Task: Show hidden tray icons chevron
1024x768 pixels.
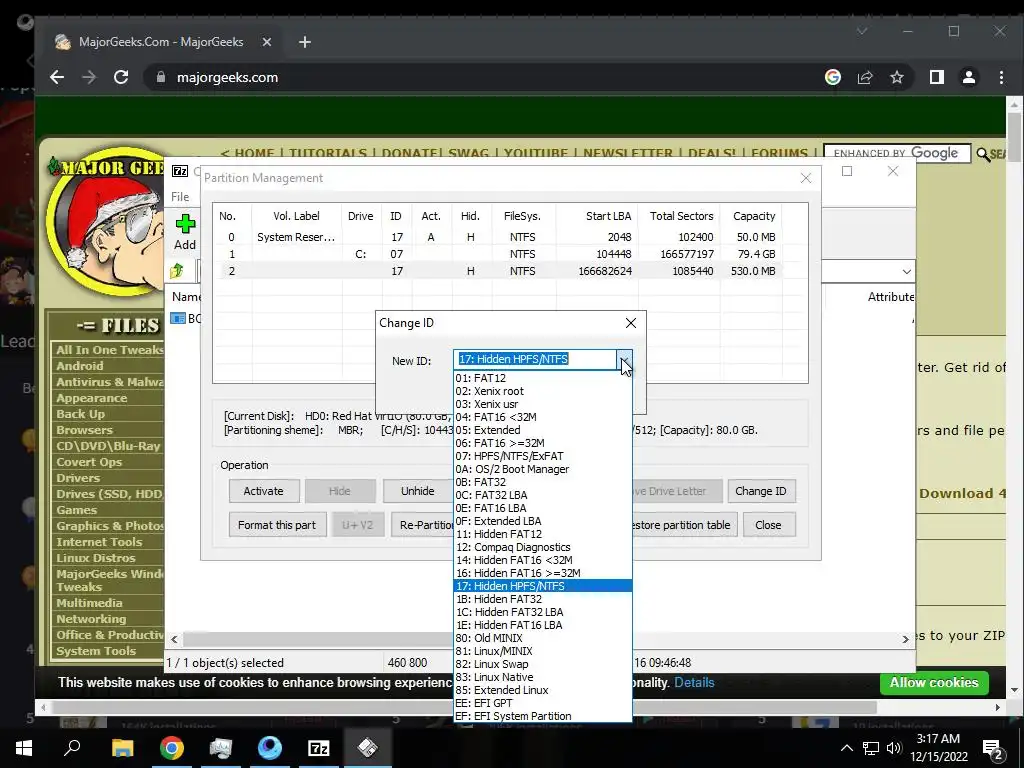Action: [x=846, y=748]
